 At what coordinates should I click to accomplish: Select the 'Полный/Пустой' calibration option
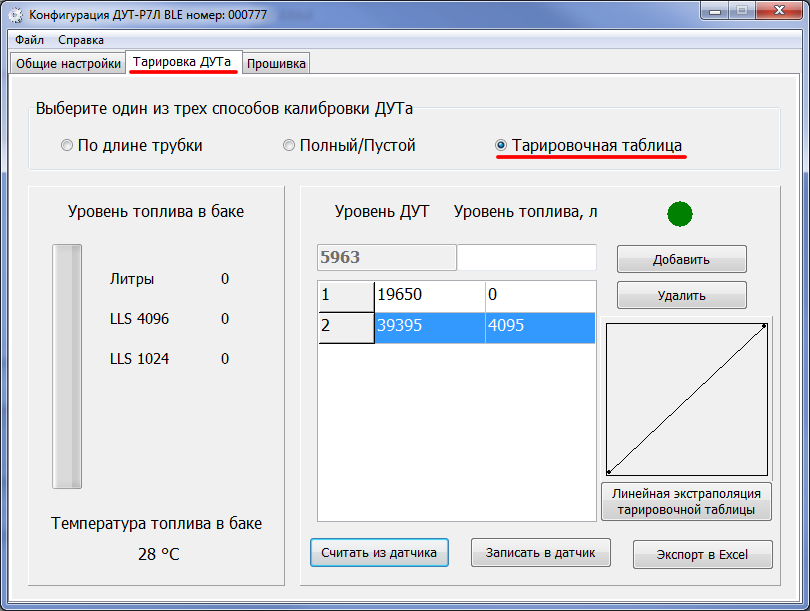[x=349, y=146]
